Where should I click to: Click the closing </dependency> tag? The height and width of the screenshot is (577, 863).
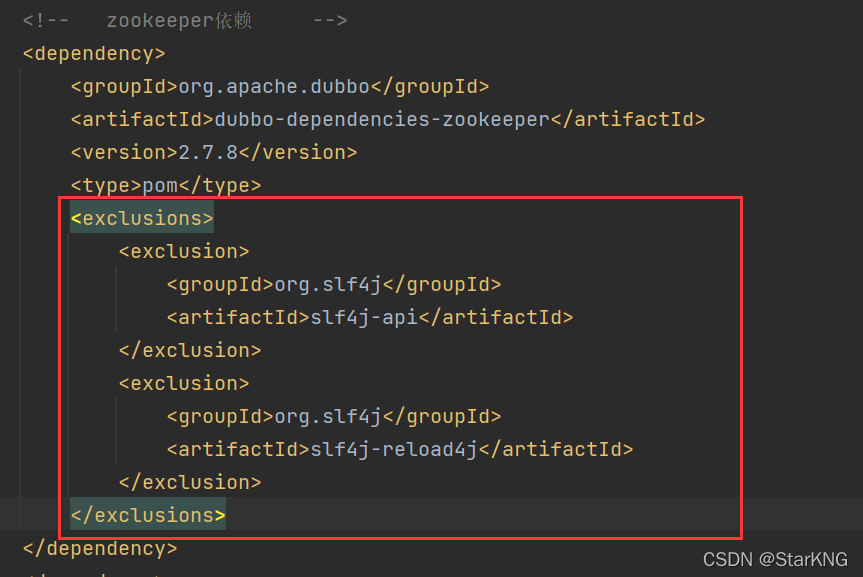click(x=100, y=548)
